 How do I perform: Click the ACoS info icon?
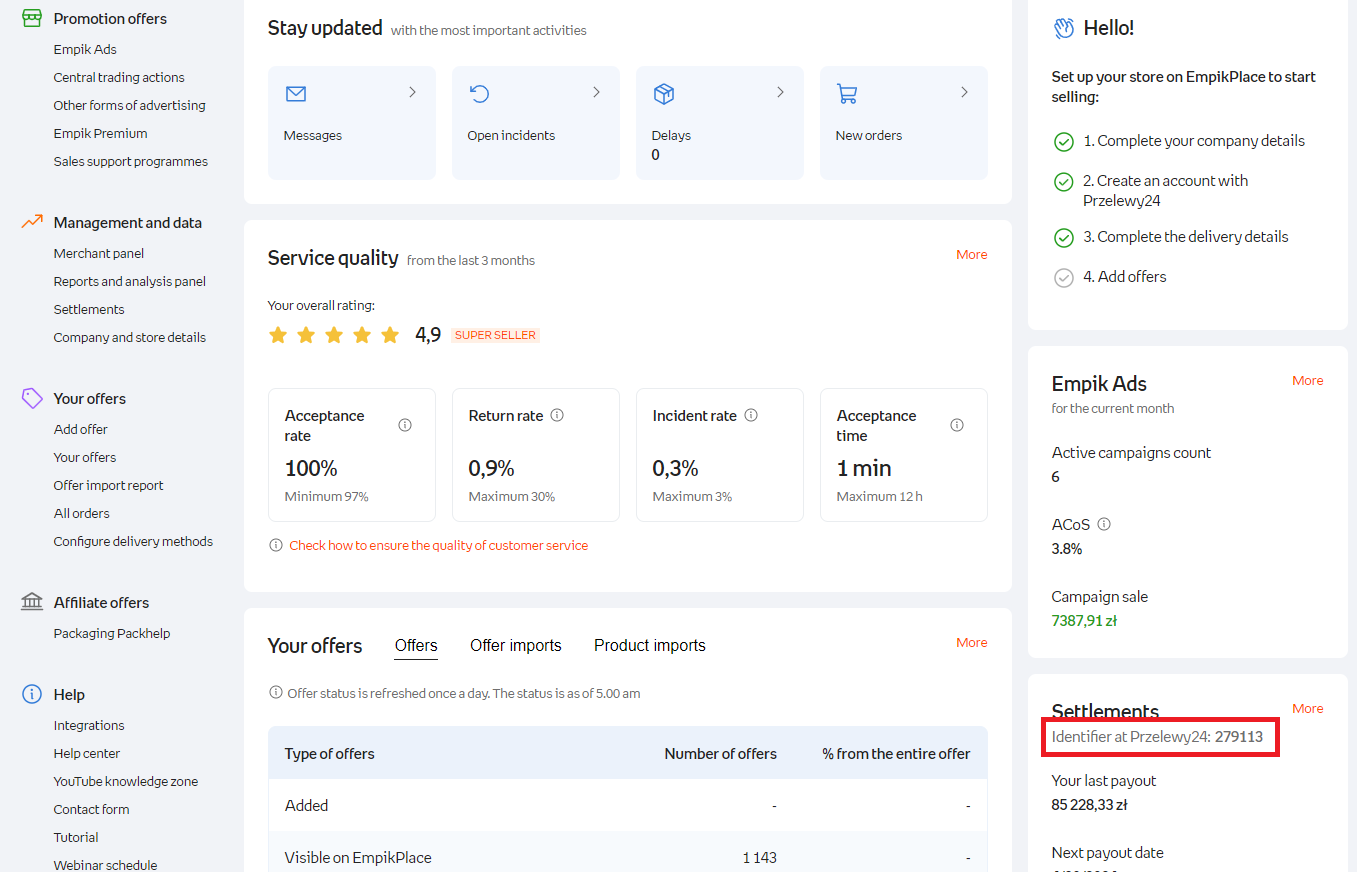point(1104,524)
